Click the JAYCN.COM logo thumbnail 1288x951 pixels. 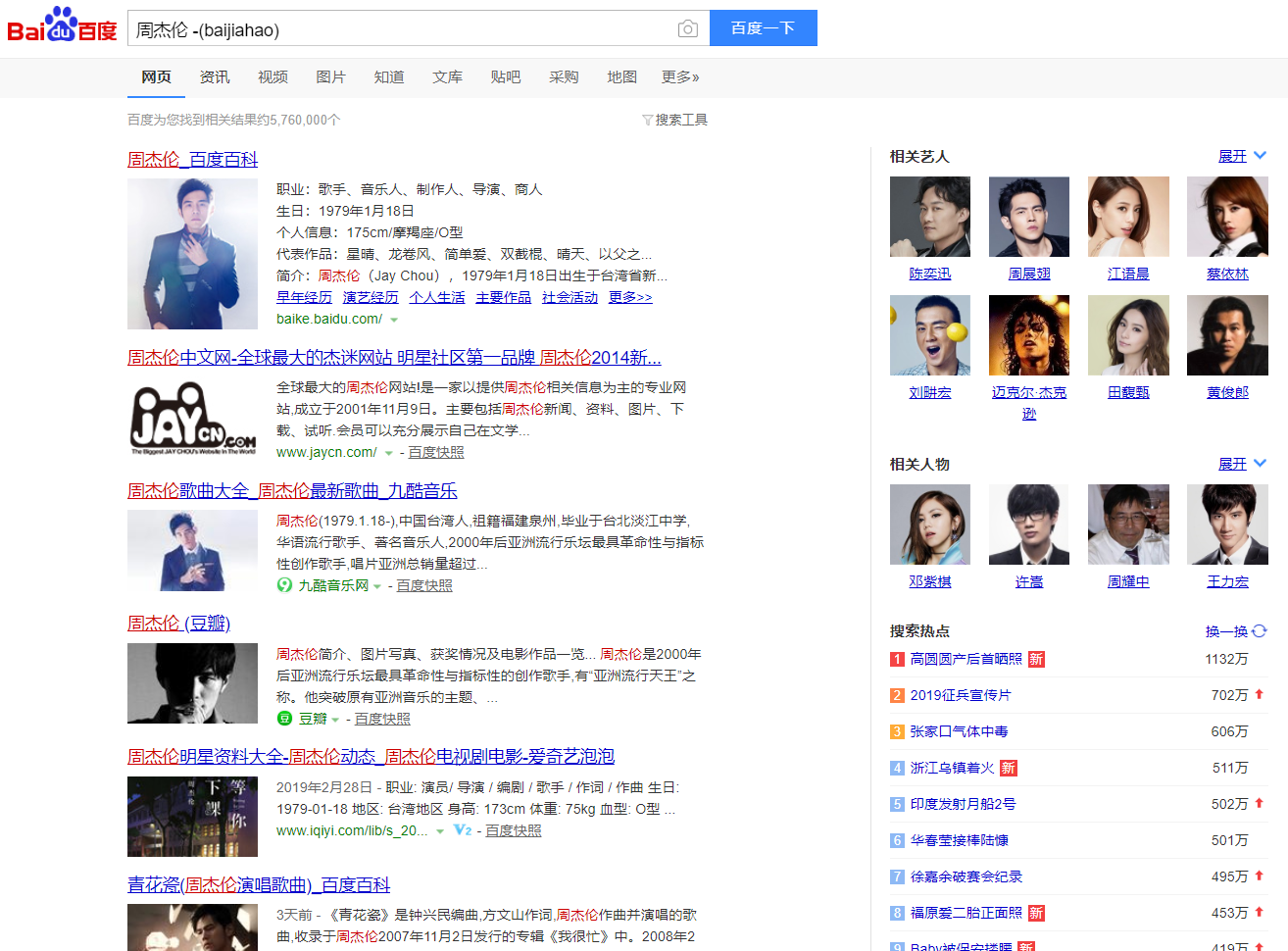193,419
